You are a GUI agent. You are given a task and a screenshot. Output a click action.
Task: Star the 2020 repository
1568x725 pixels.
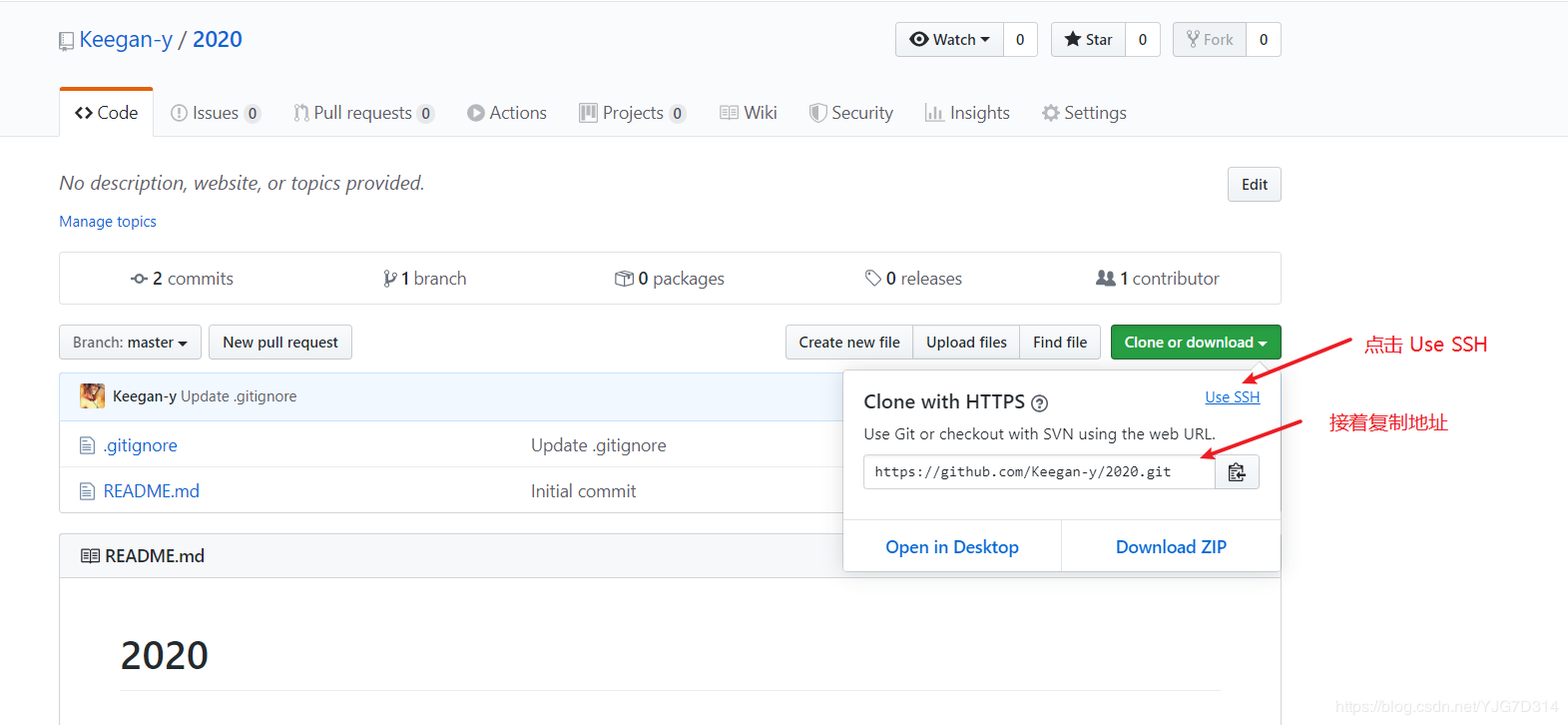(1088, 40)
